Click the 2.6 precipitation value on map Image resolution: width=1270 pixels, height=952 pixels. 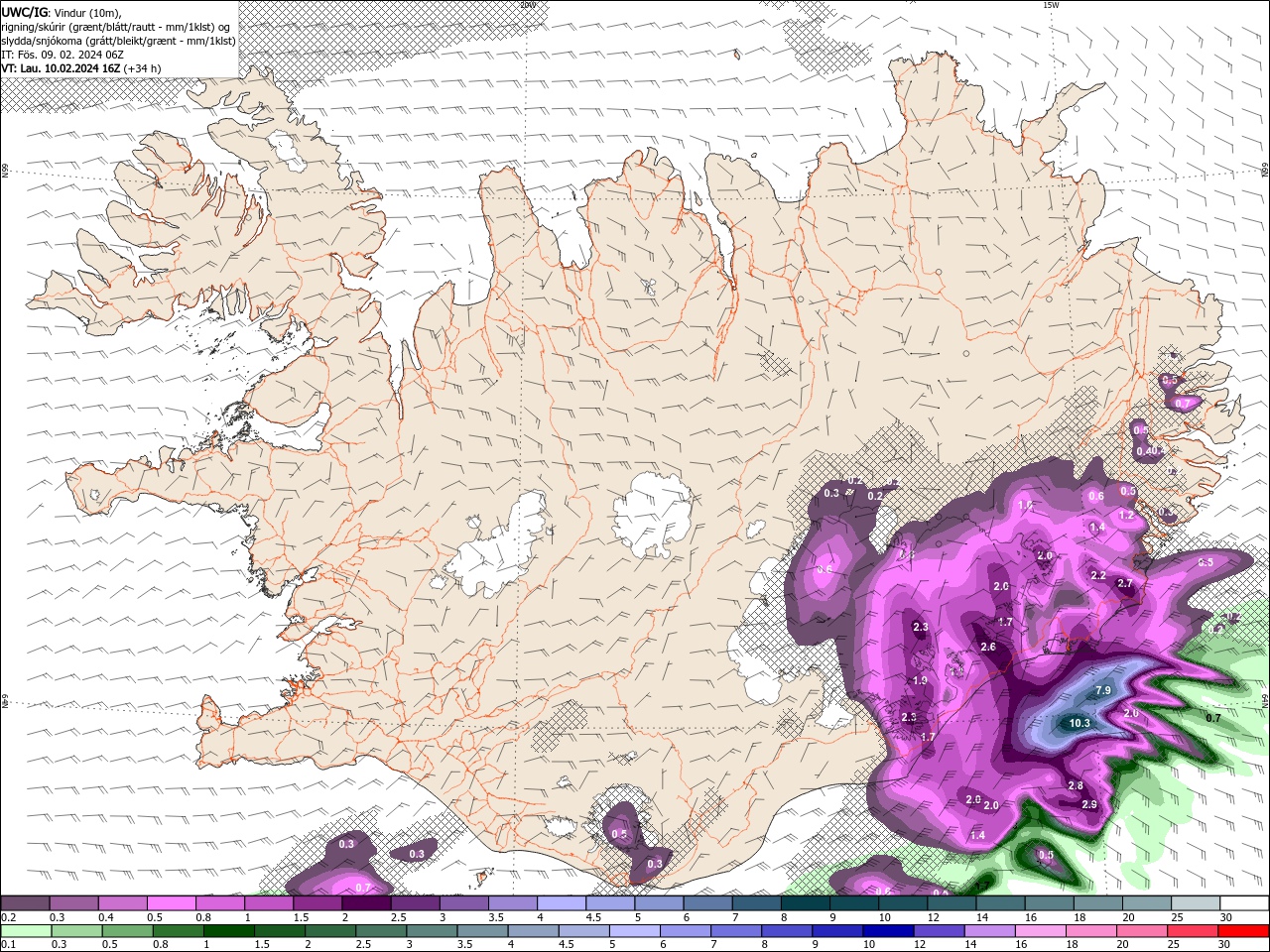tap(987, 647)
